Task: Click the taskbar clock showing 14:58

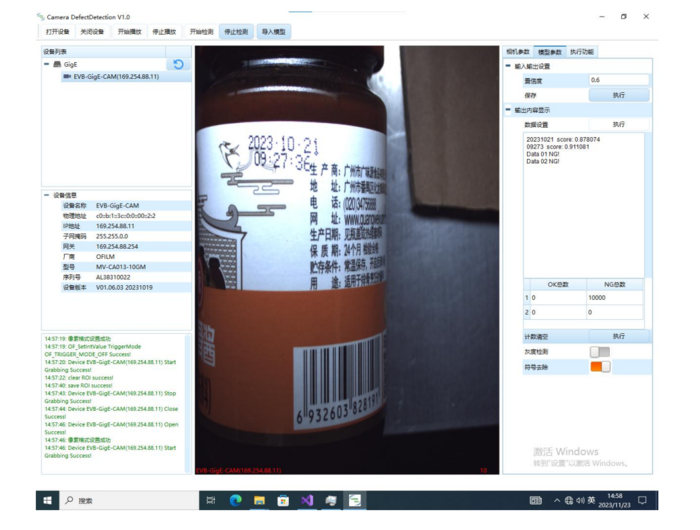Action: [614, 501]
